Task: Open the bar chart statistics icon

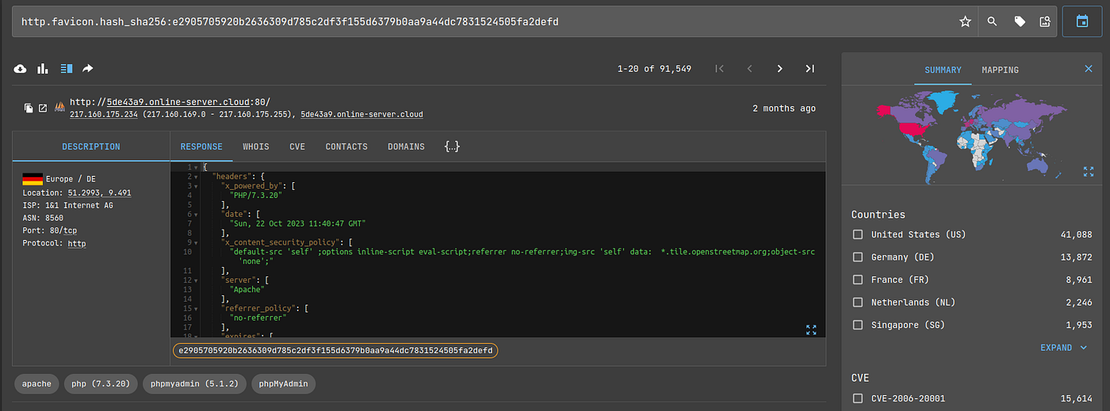Action: pos(43,69)
